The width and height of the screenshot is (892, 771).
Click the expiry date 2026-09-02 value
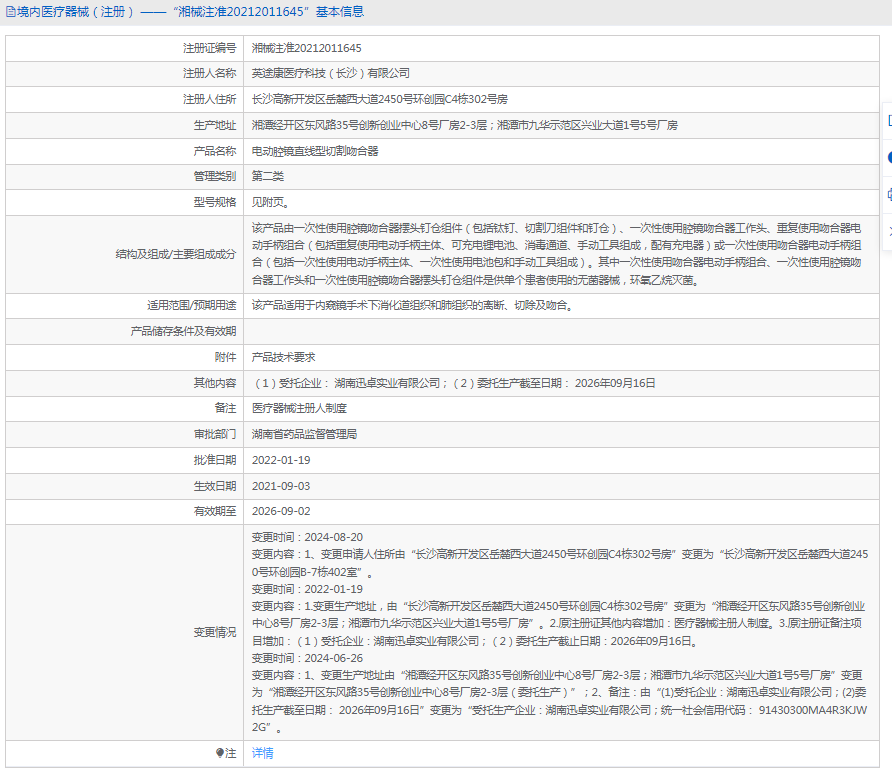(x=281, y=512)
